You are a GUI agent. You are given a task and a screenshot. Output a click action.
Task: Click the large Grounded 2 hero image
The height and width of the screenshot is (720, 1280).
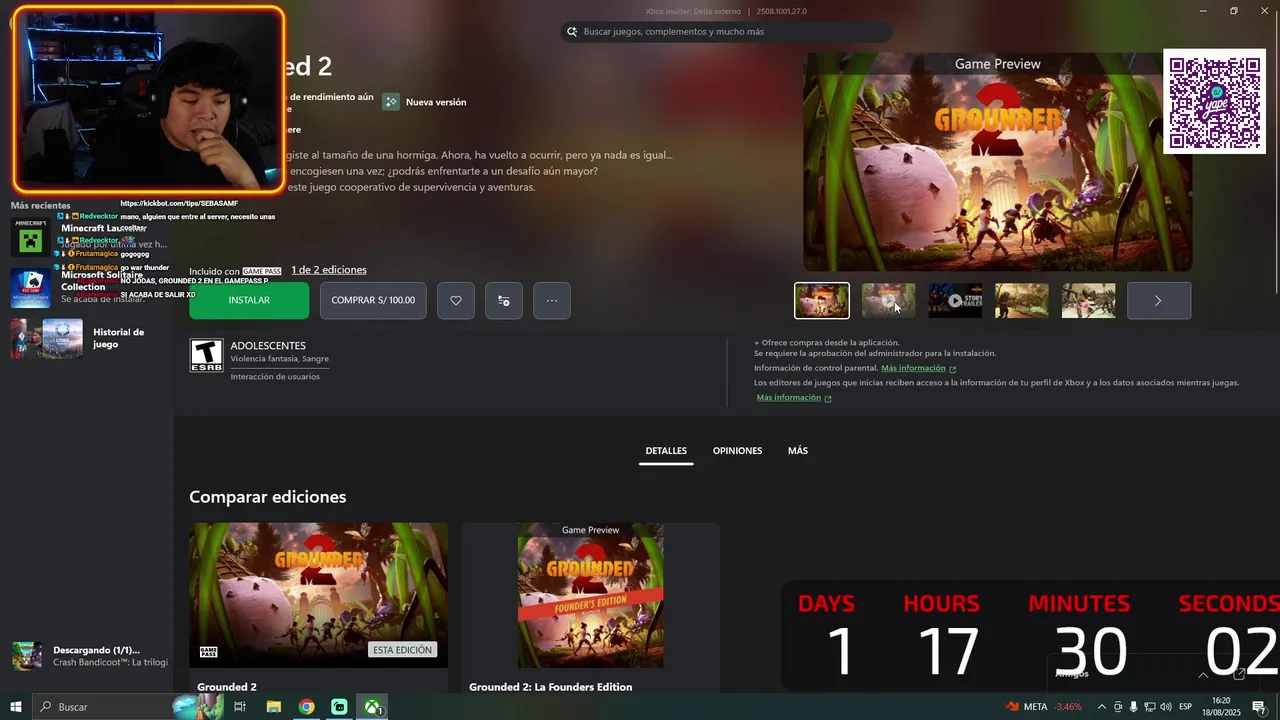[x=997, y=162]
